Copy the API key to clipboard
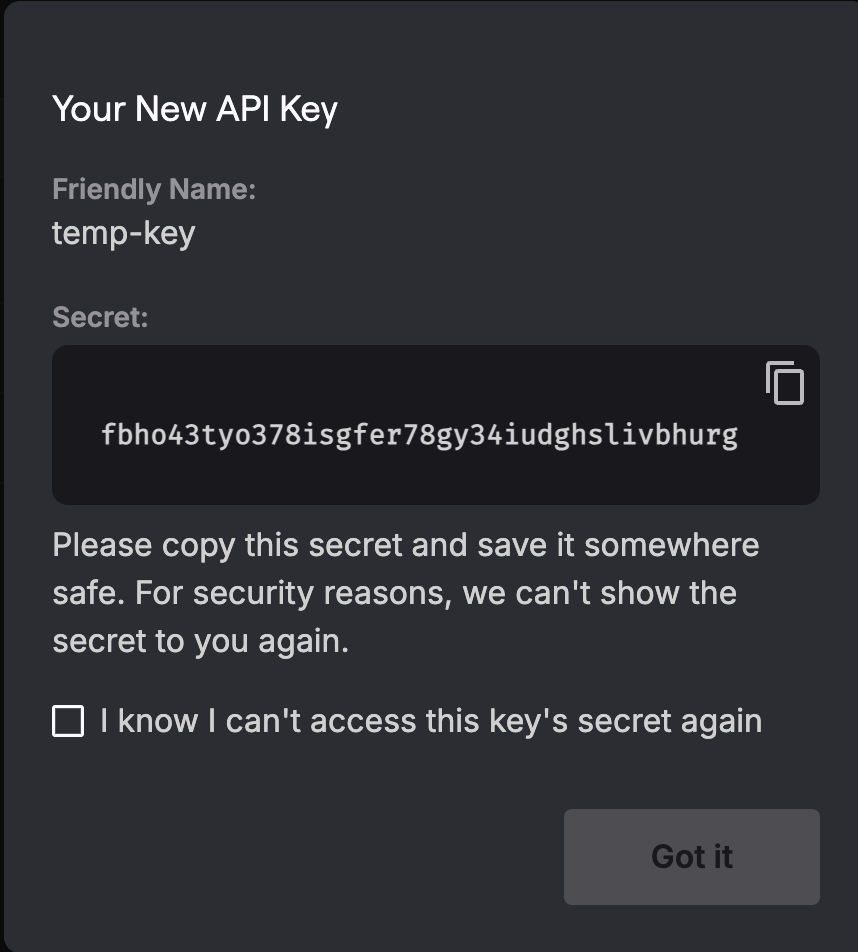Viewport: 858px width, 952px height. click(785, 383)
